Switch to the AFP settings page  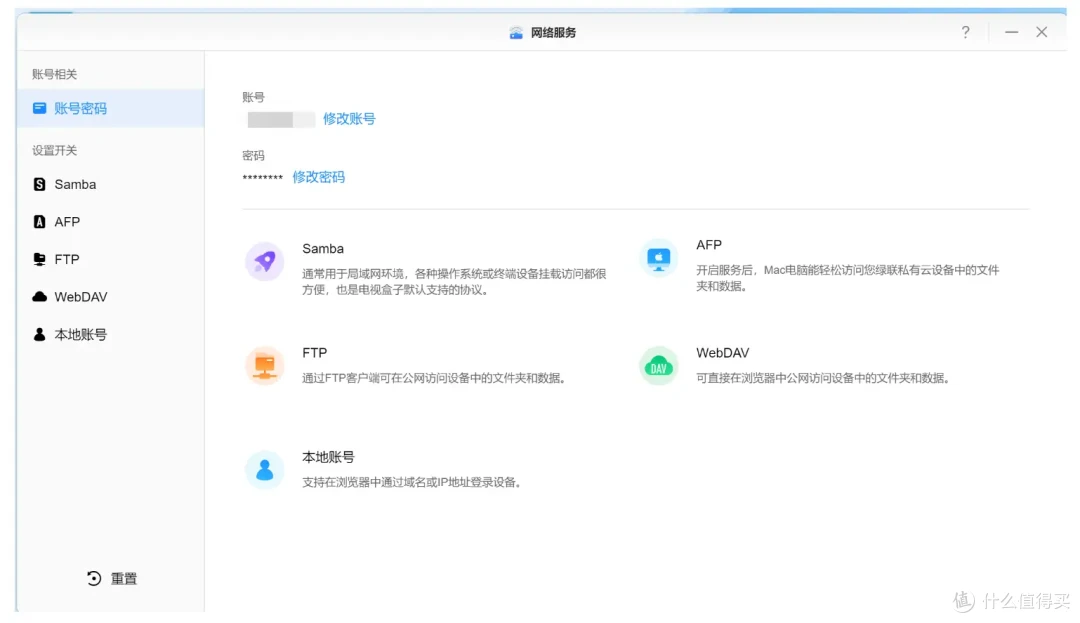click(x=110, y=222)
